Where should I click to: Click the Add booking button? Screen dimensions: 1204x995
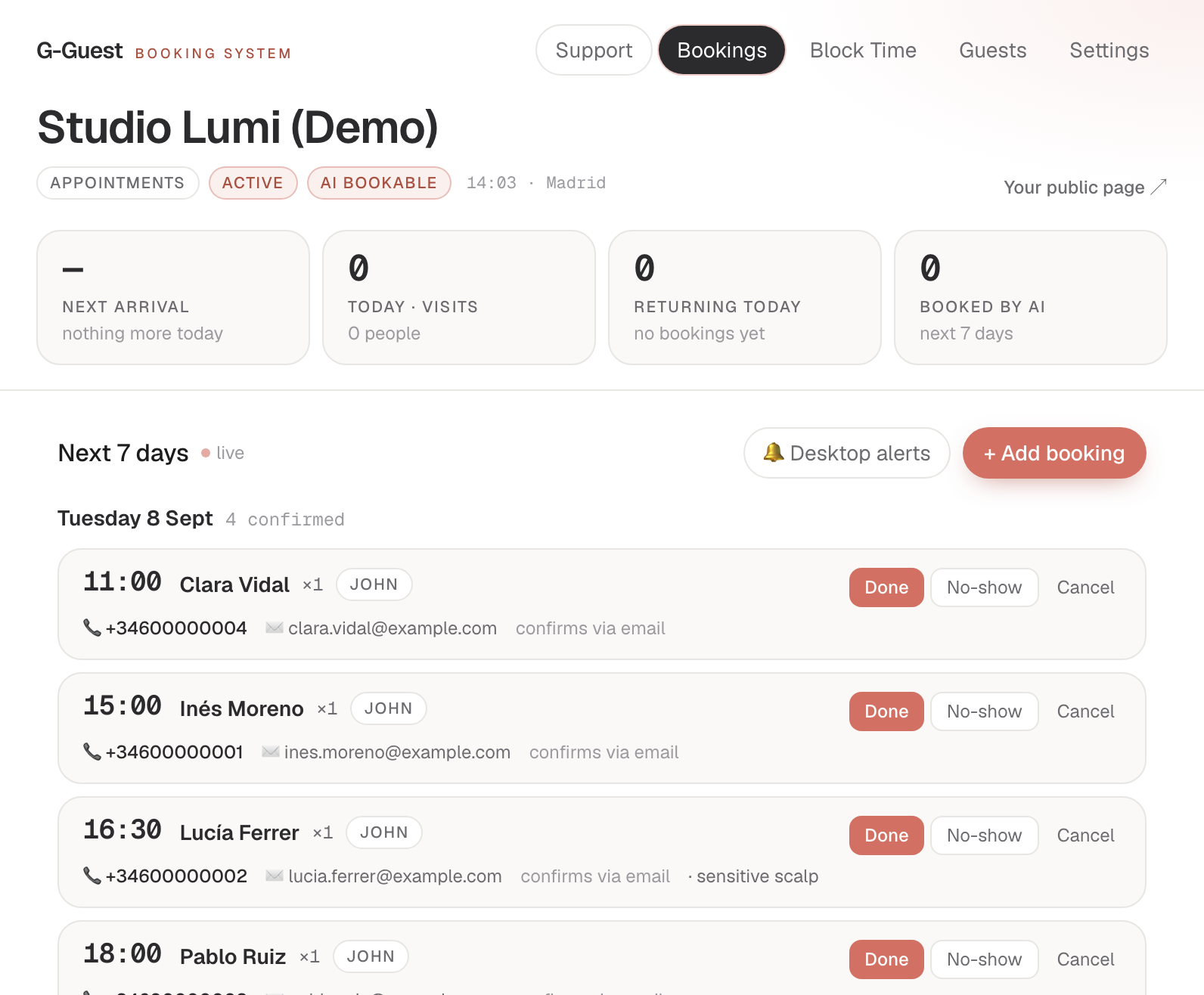coord(1054,453)
